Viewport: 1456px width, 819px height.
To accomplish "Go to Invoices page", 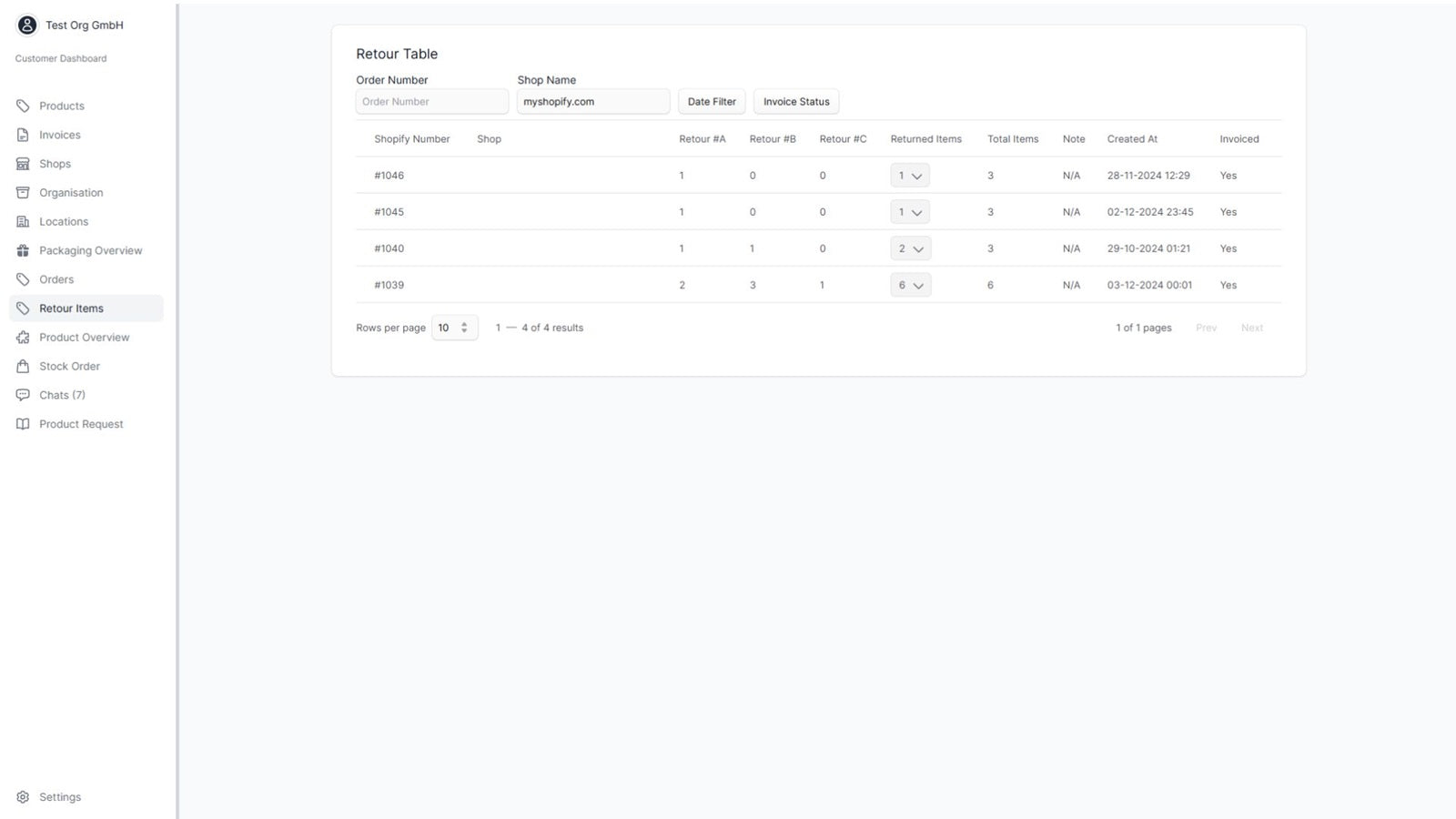I will [86, 135].
